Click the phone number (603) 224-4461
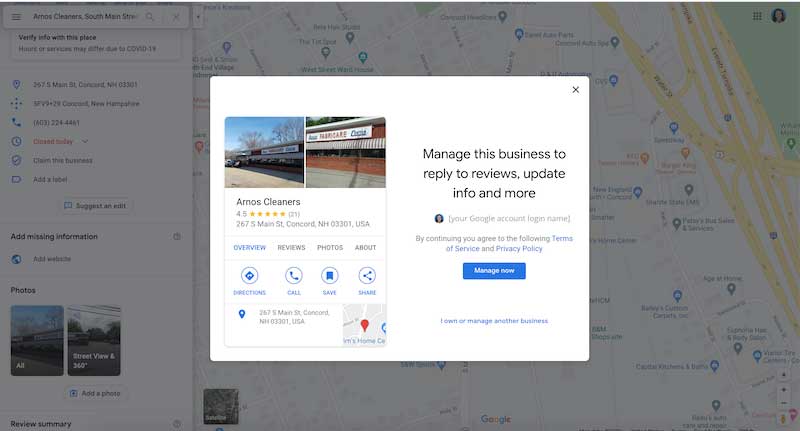Image resolution: width=800 pixels, height=431 pixels. click(56, 122)
